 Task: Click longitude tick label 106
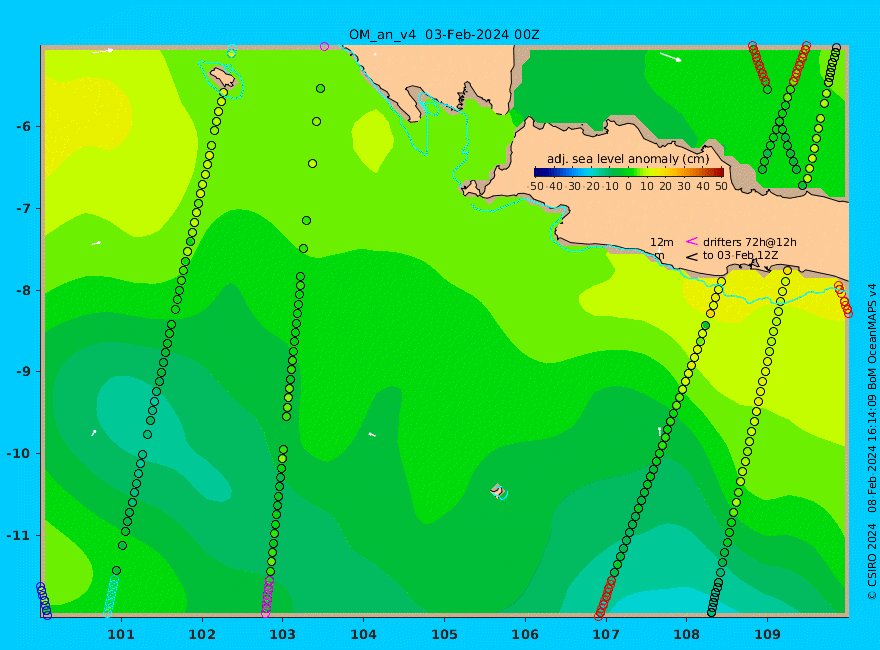[x=525, y=635]
